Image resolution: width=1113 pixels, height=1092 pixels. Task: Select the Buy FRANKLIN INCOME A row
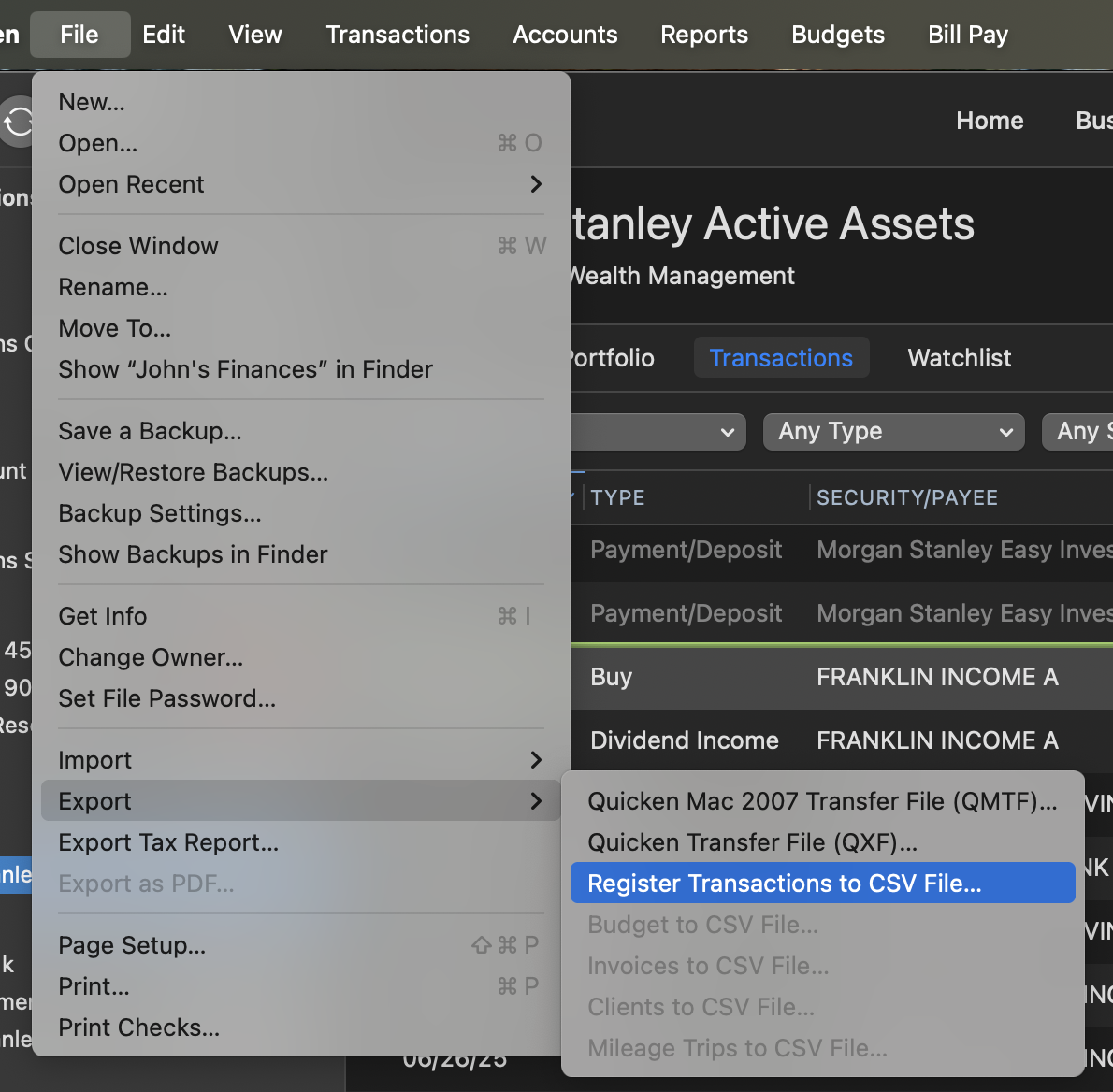[x=842, y=678]
